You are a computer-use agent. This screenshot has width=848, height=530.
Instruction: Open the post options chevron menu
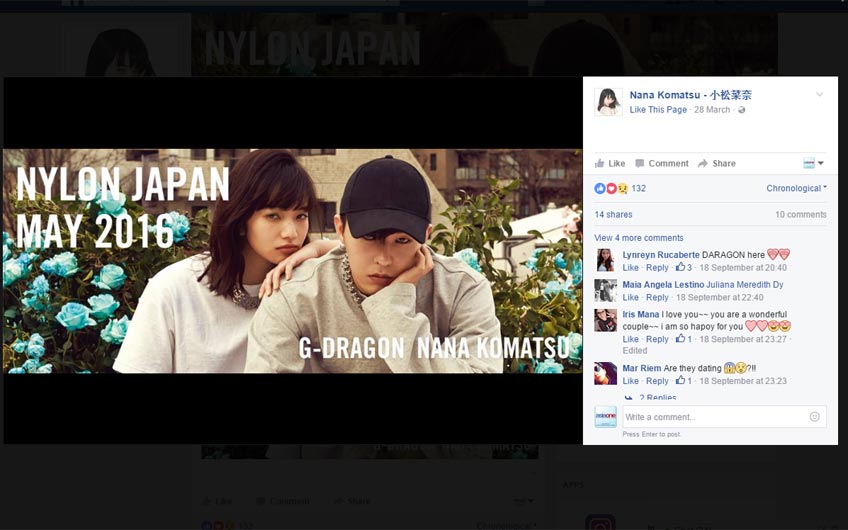pos(819,95)
